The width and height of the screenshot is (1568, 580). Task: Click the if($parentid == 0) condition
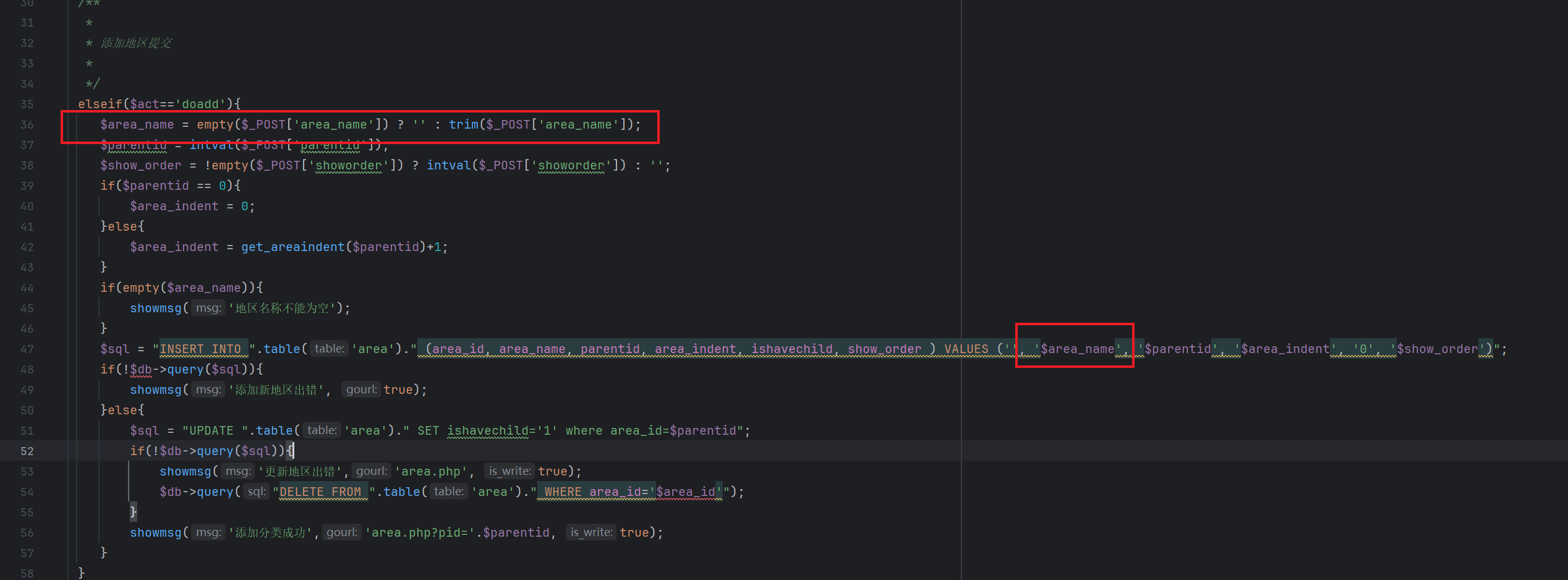pyautogui.click(x=171, y=186)
